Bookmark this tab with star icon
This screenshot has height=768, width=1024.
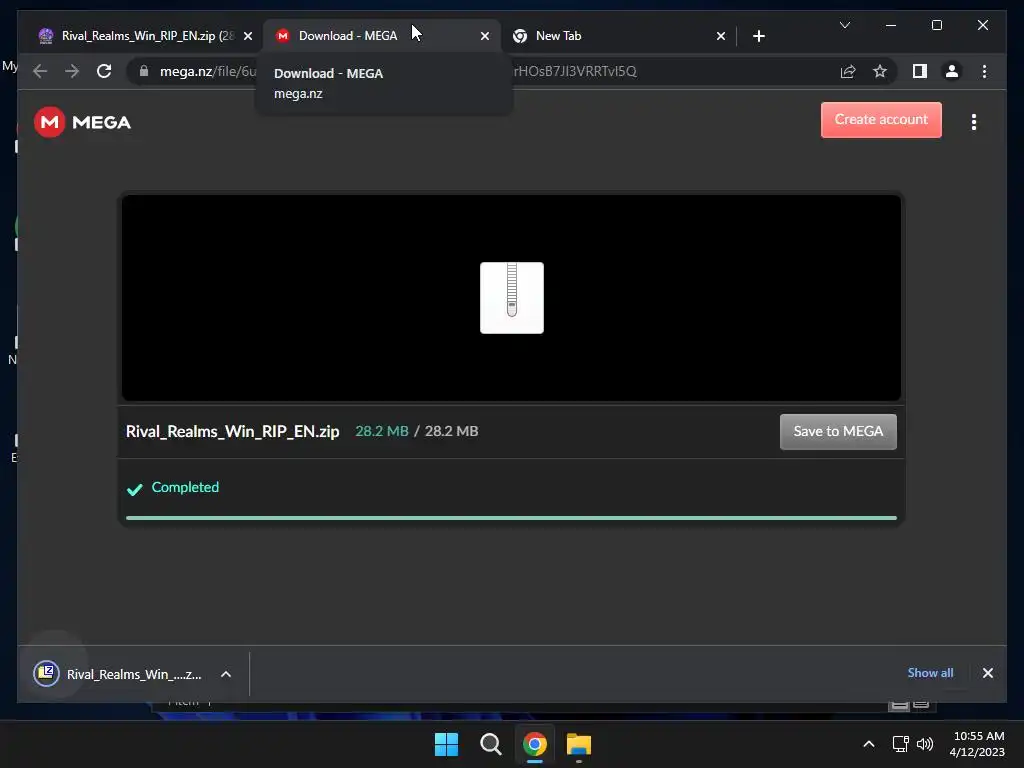pyautogui.click(x=880, y=71)
